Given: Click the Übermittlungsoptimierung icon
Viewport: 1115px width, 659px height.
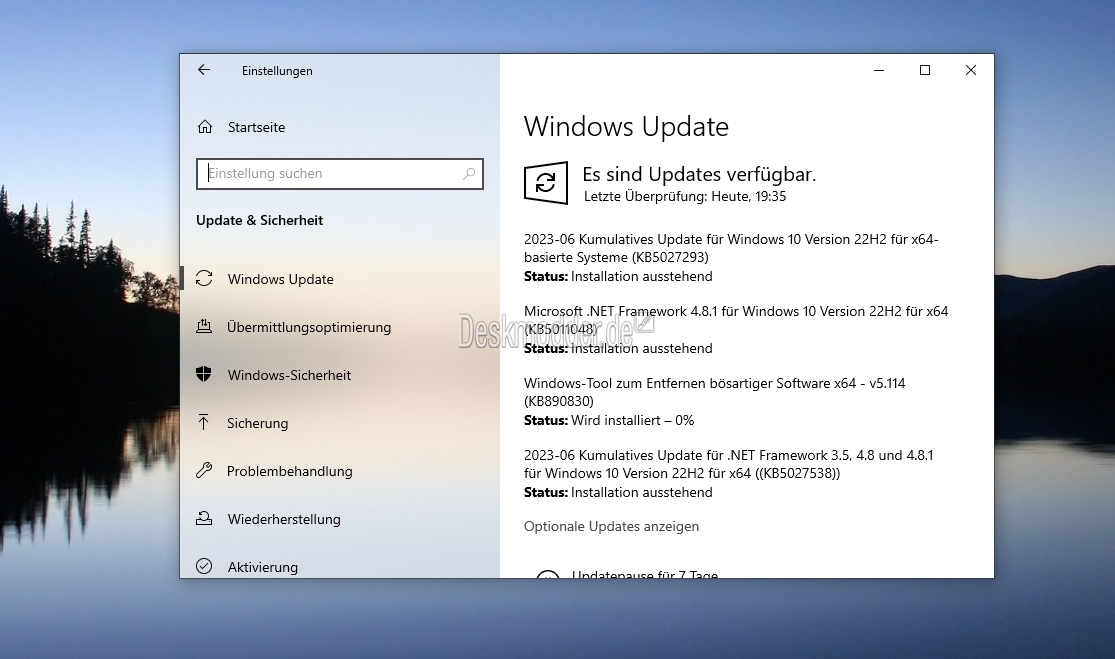Looking at the screenshot, I should click(x=204, y=326).
